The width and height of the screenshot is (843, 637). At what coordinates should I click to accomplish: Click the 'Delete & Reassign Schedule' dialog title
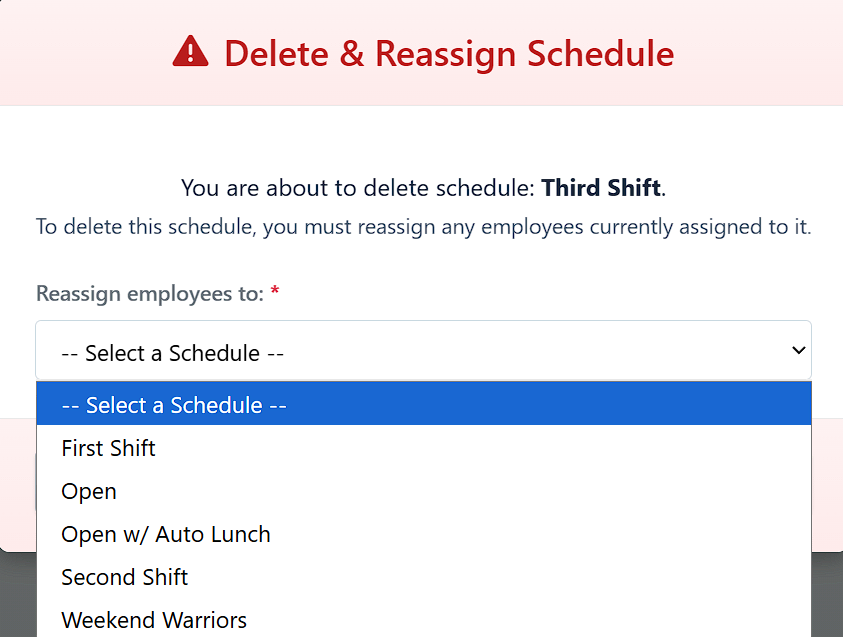tap(450, 54)
